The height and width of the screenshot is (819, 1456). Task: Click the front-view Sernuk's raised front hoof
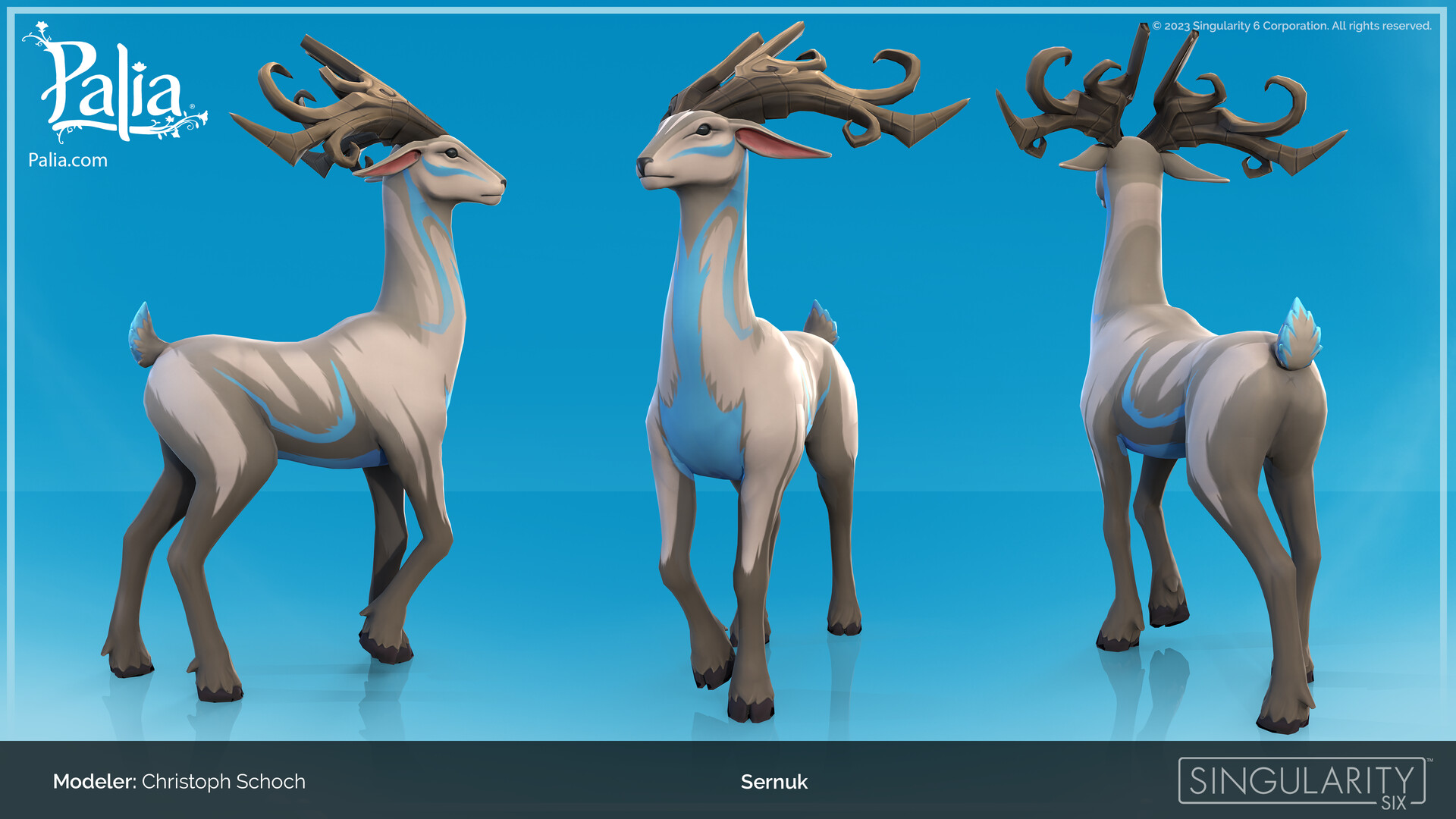(713, 673)
